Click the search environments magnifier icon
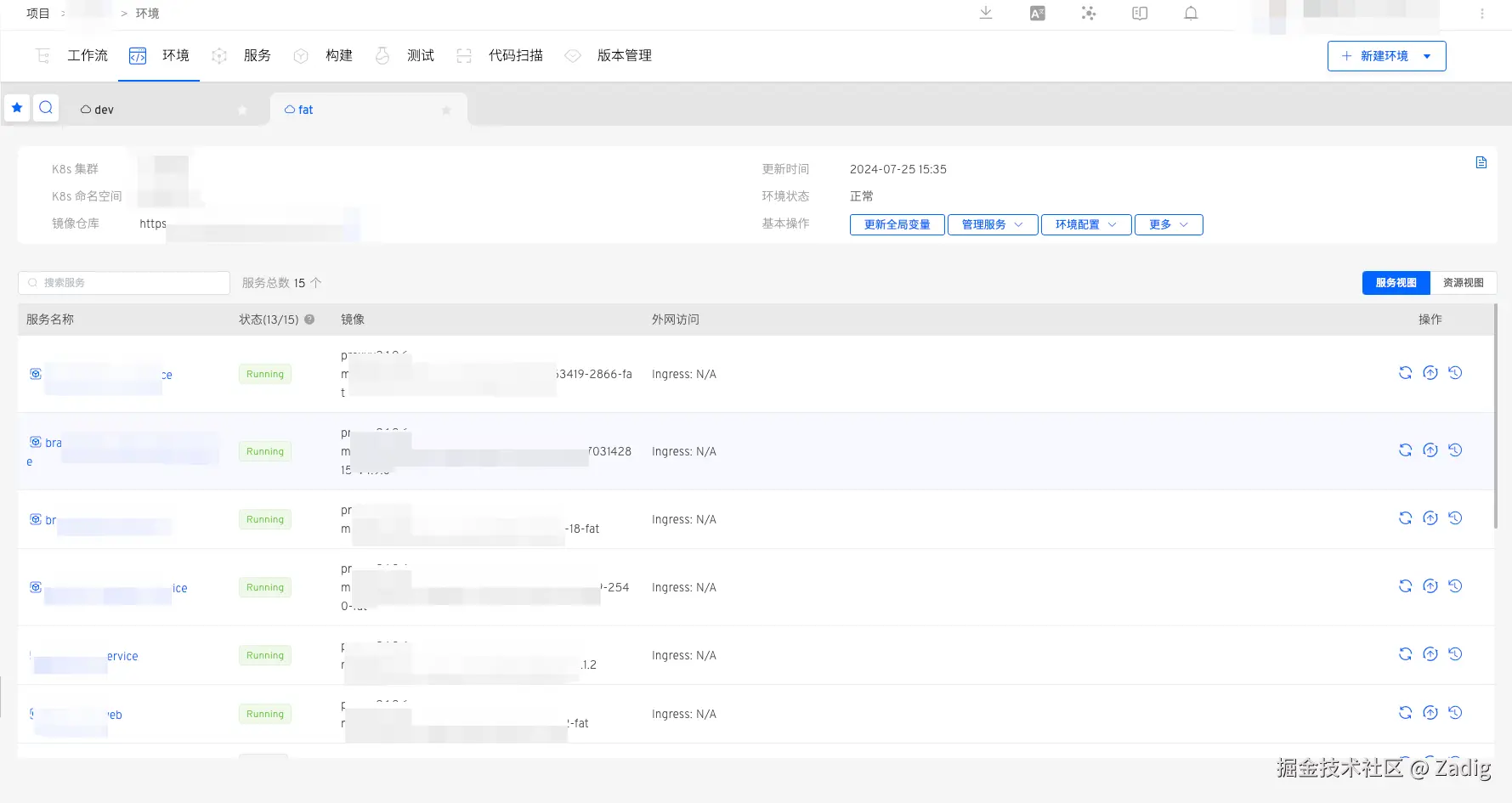This screenshot has width=1512, height=803. click(46, 108)
